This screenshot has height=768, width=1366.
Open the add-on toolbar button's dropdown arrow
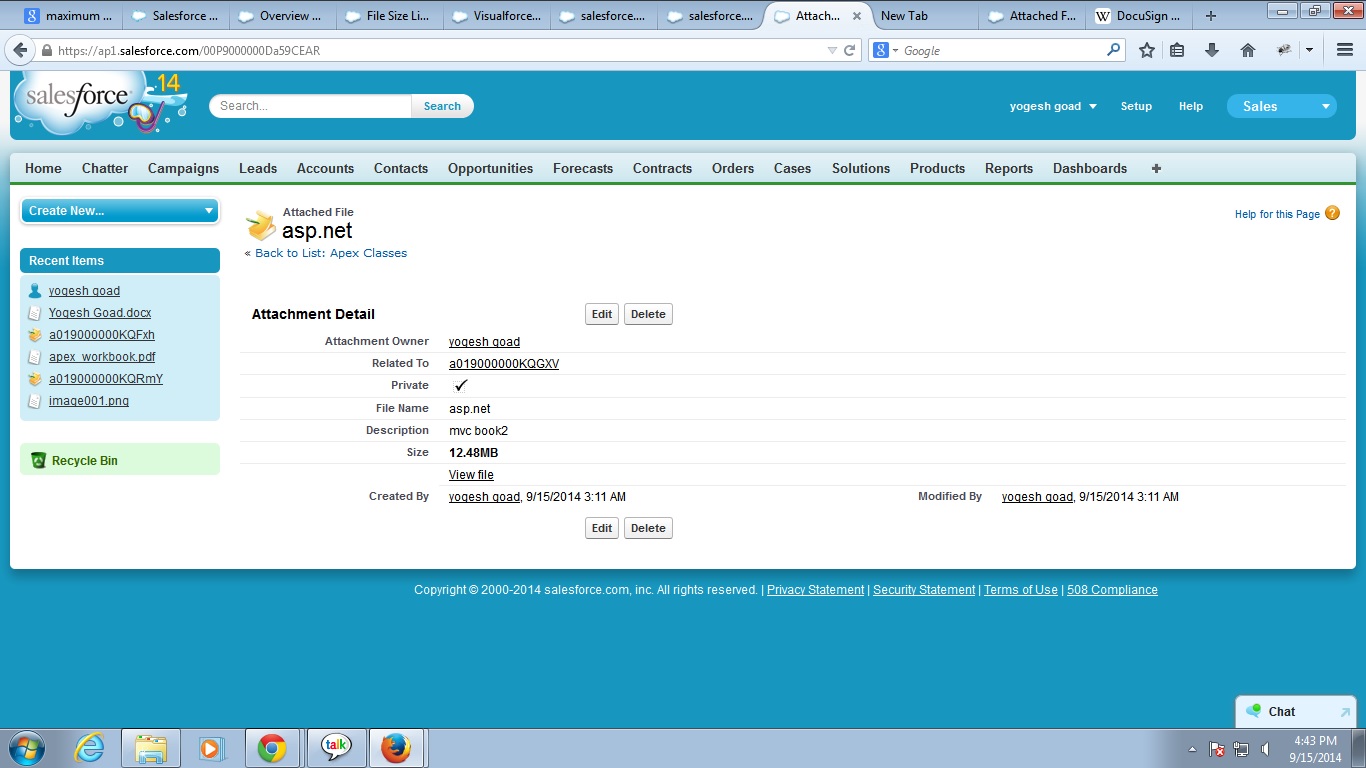(1309, 50)
